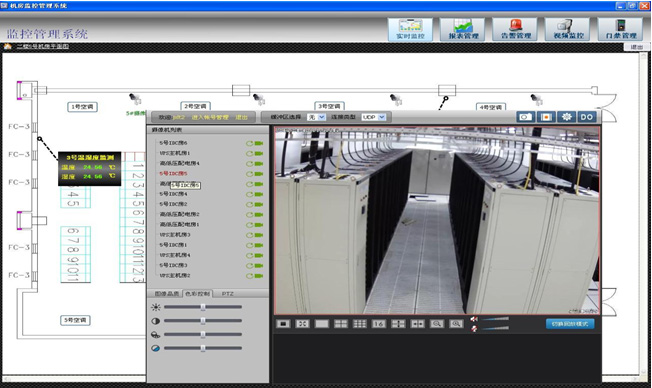Viewport: 652px width, 388px height.
Task: Click the yellow account management link
Action: point(210,118)
